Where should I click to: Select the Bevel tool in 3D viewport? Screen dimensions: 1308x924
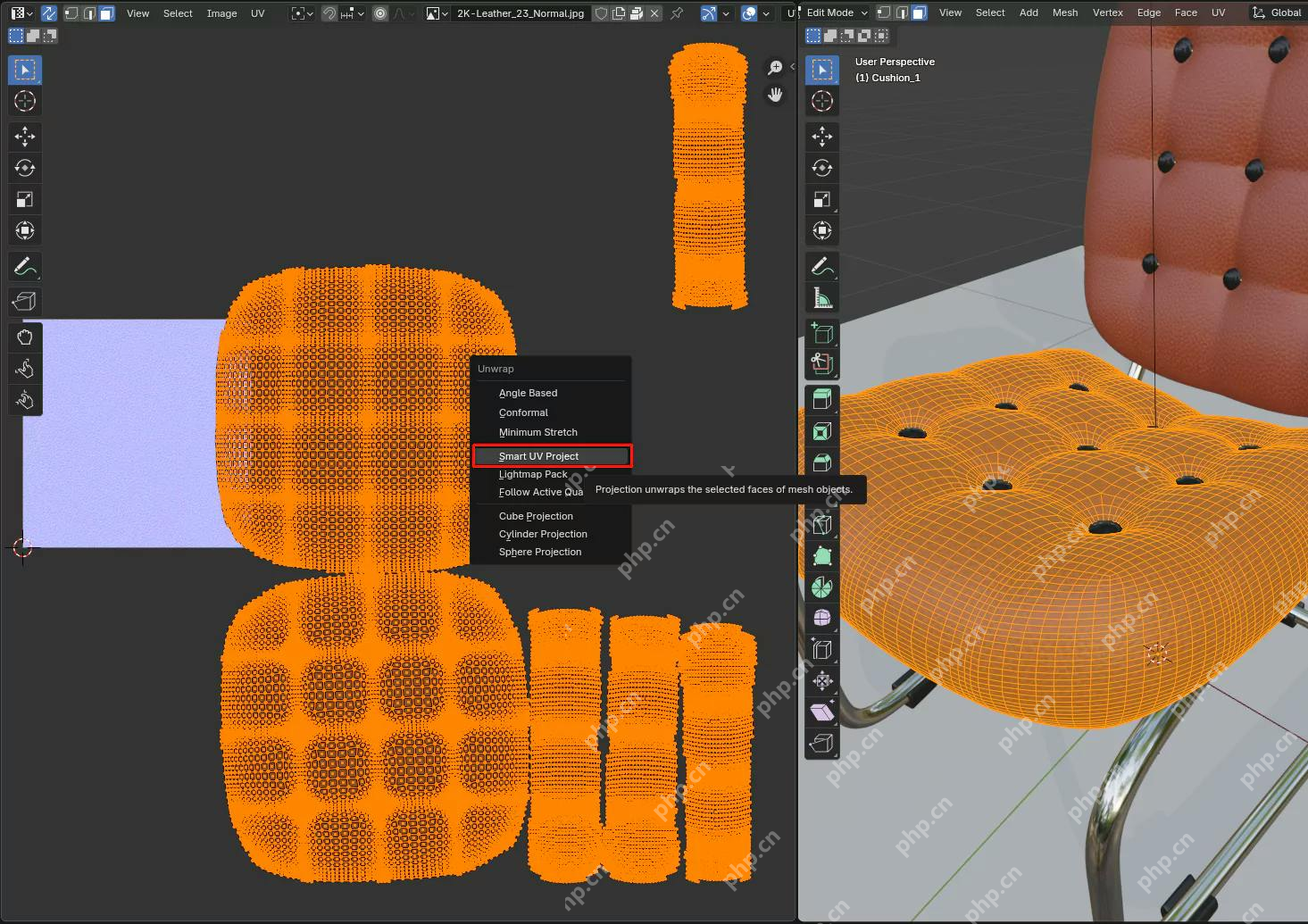822,462
